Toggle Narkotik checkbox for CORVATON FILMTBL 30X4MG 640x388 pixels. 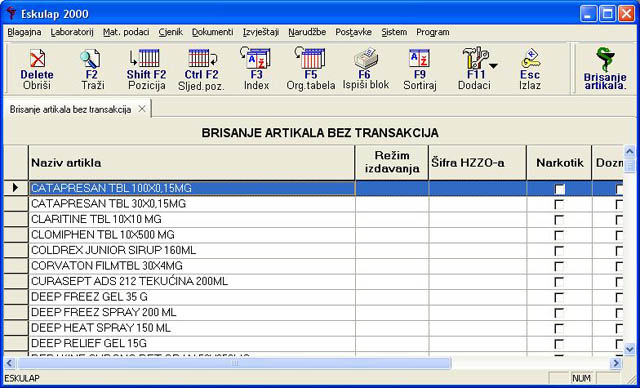(559, 266)
